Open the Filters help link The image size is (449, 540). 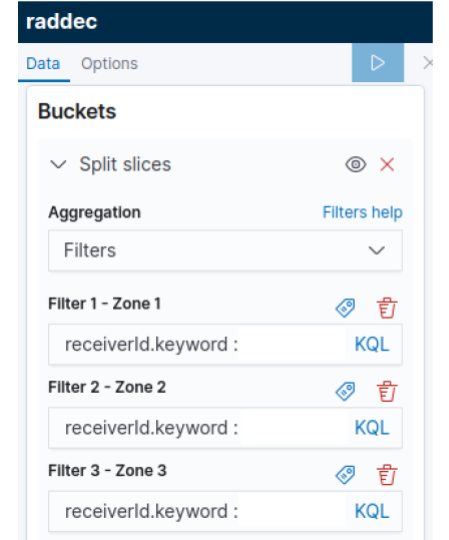tap(362, 212)
